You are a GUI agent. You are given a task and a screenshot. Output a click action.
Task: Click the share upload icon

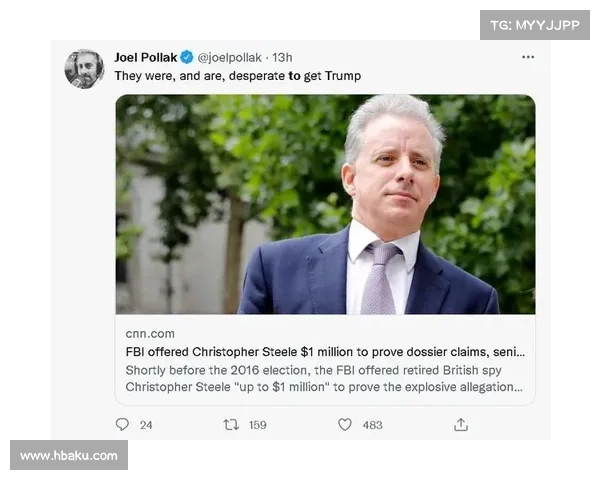click(x=461, y=424)
